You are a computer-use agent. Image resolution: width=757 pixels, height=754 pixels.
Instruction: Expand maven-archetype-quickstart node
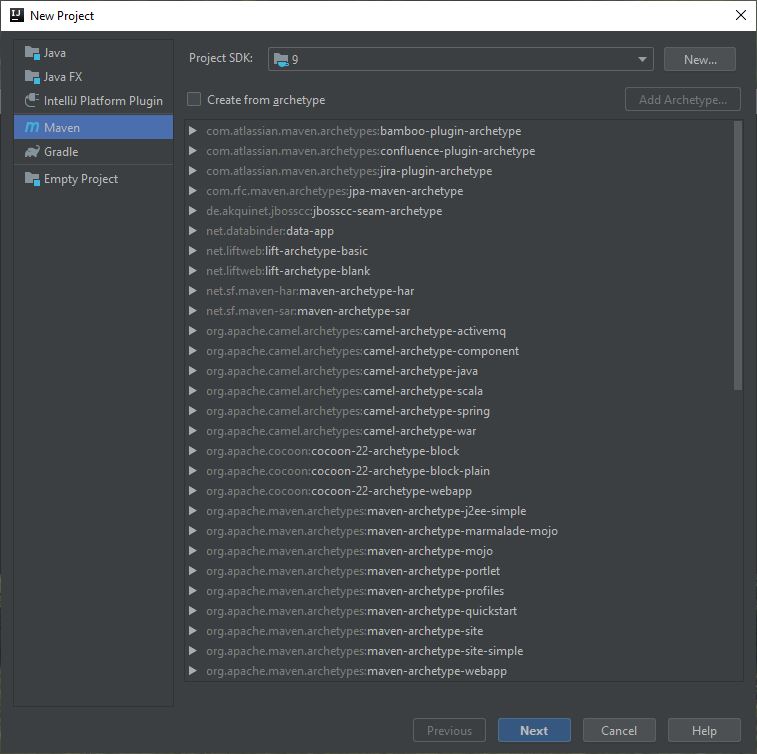point(193,611)
